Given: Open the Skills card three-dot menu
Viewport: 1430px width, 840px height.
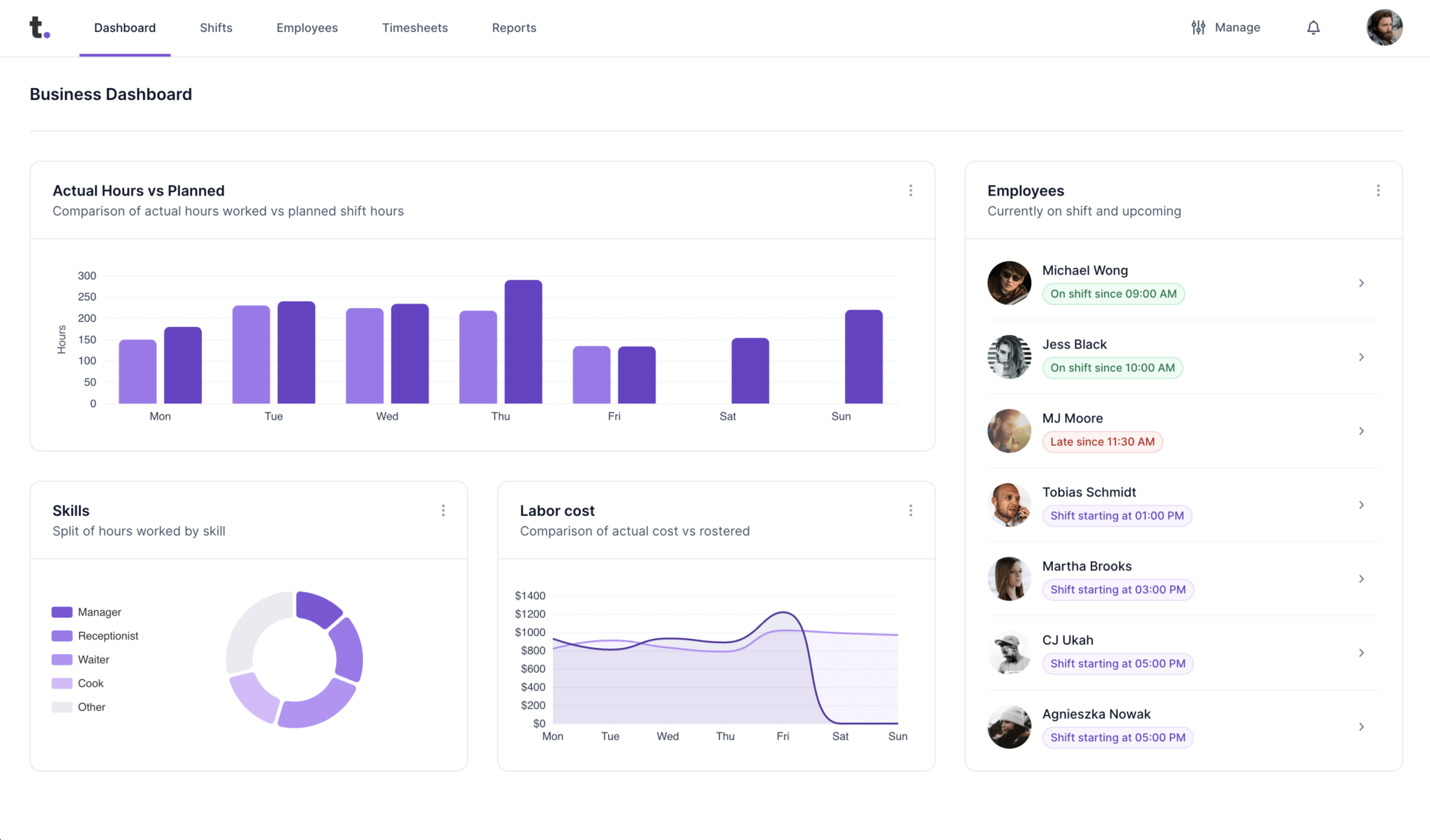Looking at the screenshot, I should point(443,510).
